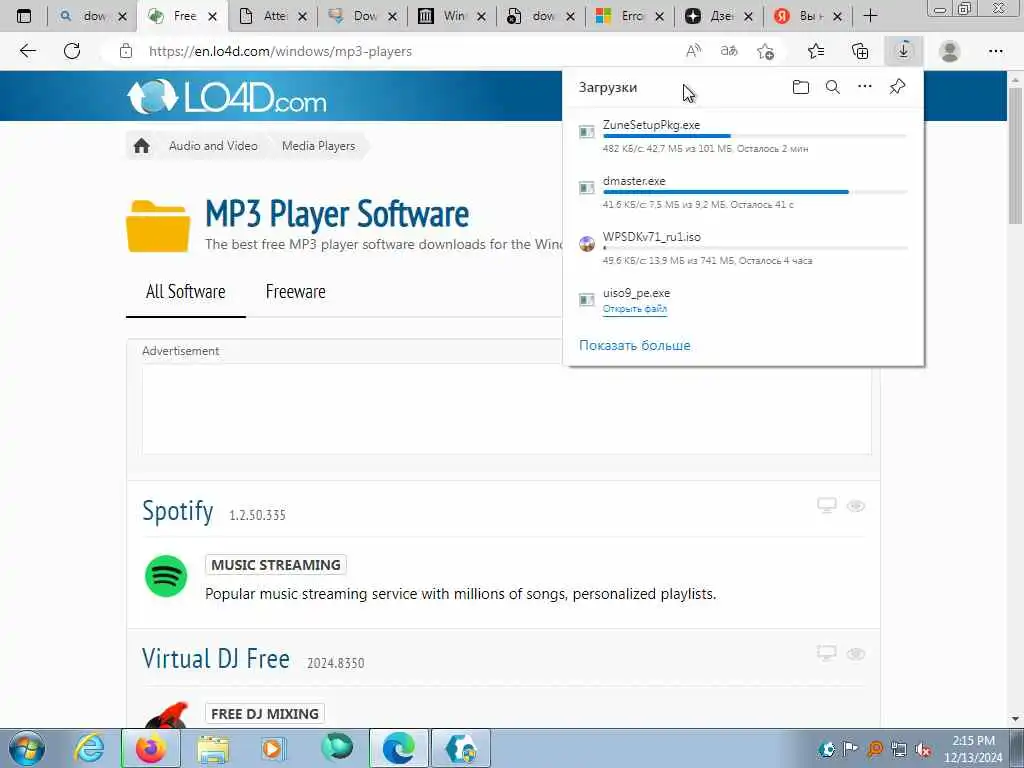Reload the current page
Image resolution: width=1024 pixels, height=768 pixels.
pyautogui.click(x=72, y=51)
